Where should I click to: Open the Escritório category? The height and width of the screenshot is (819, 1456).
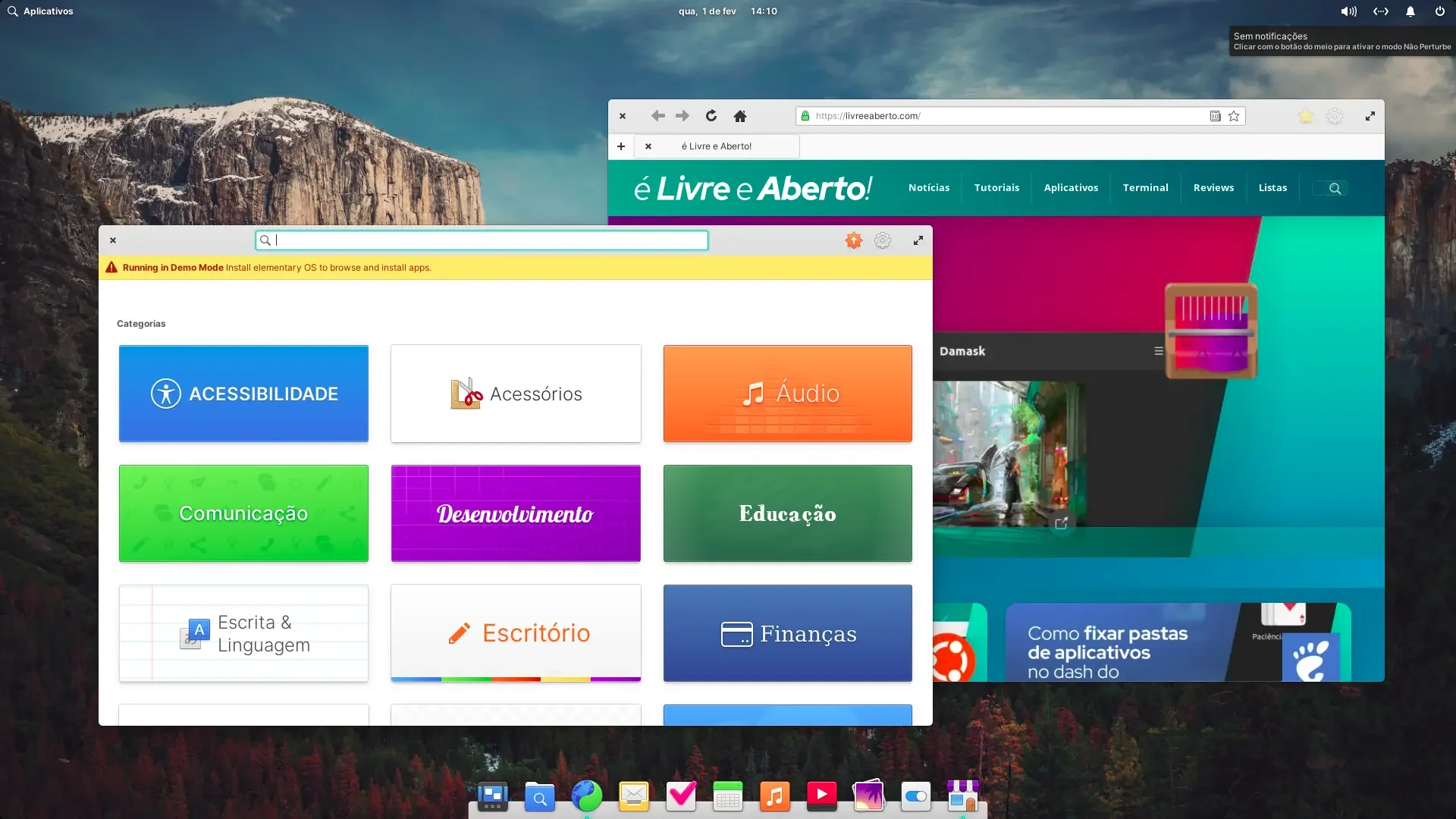coord(516,633)
